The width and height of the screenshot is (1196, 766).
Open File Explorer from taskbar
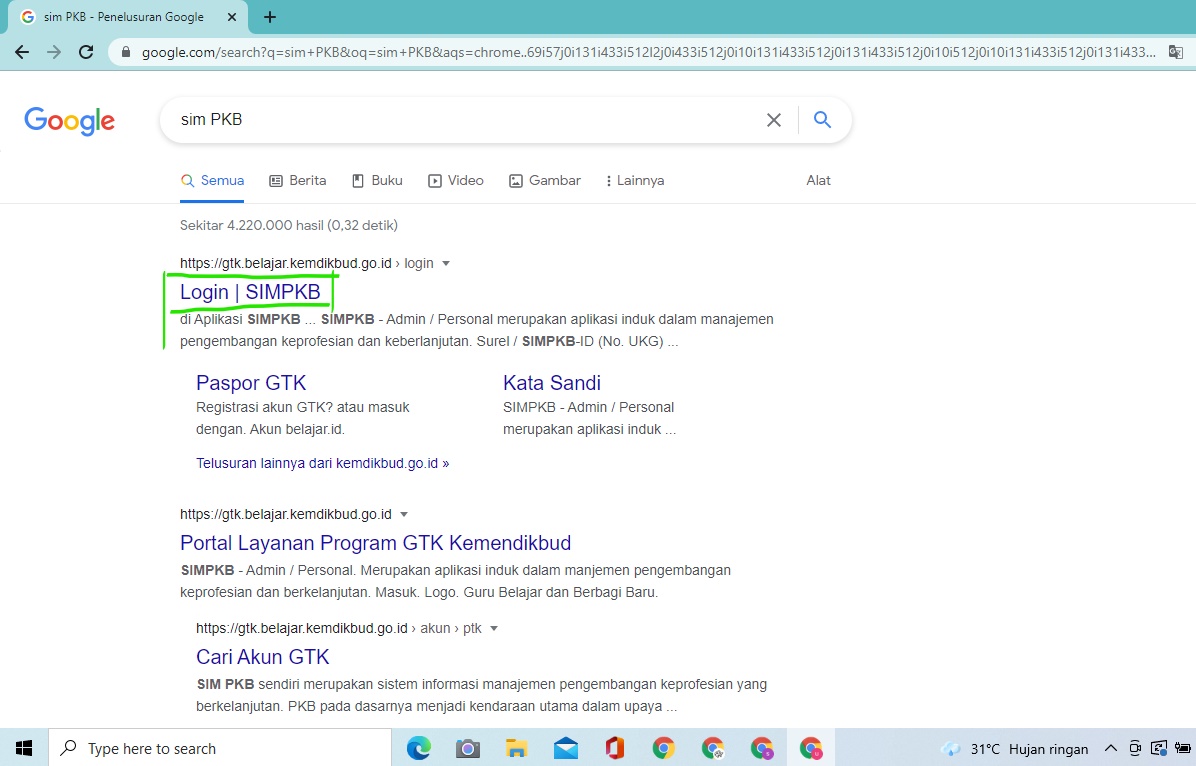pyautogui.click(x=516, y=748)
